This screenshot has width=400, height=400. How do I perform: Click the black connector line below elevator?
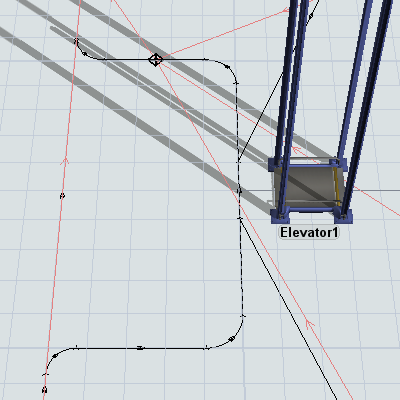click(287, 307)
